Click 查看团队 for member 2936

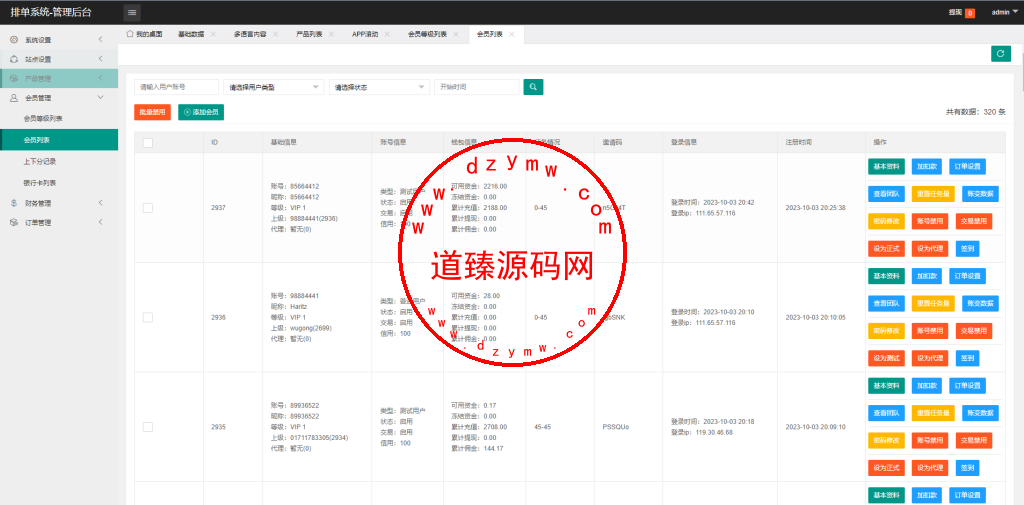pyautogui.click(x=886, y=303)
